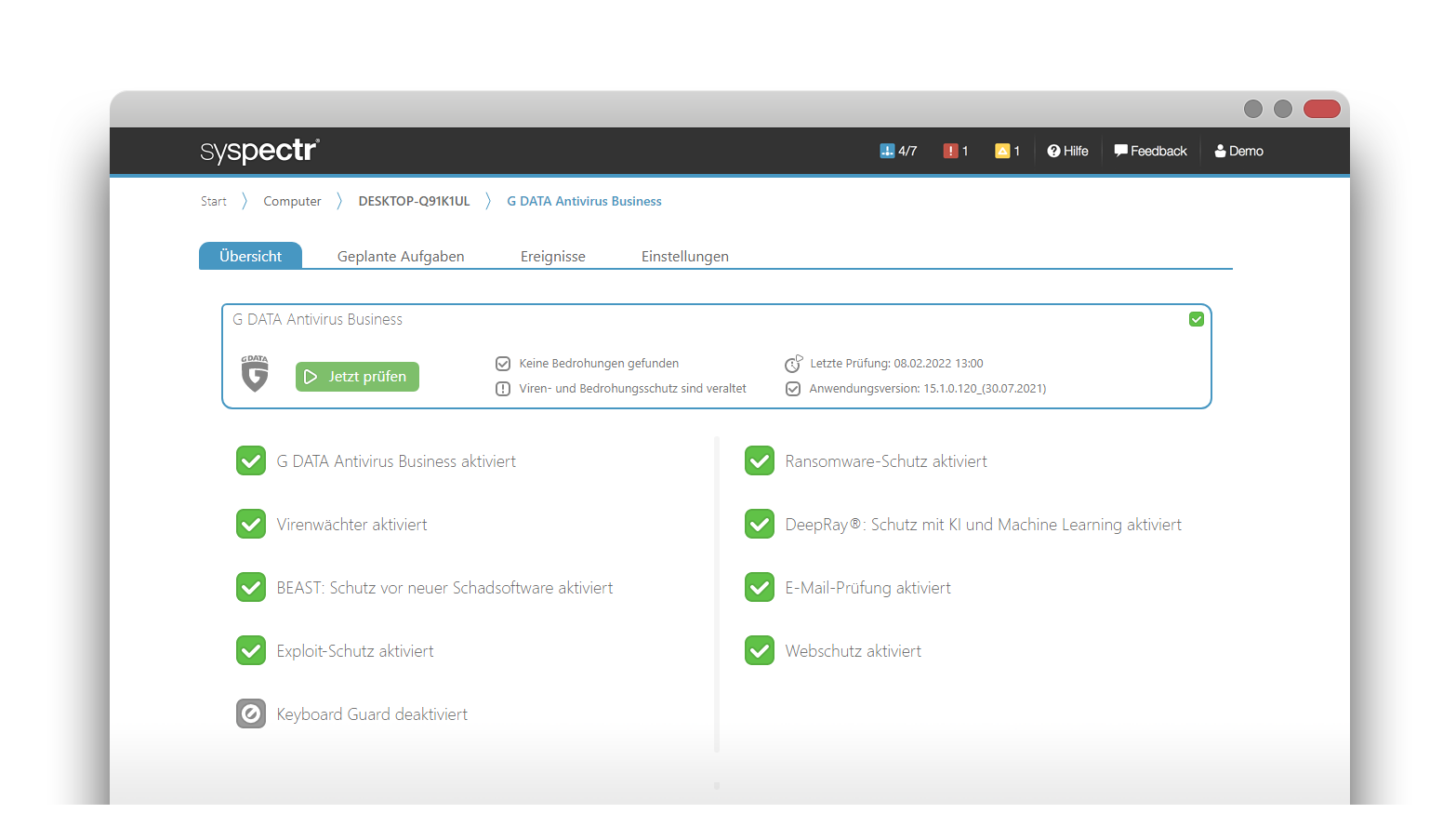Open the red critical alerts indicator

pyautogui.click(x=956, y=151)
